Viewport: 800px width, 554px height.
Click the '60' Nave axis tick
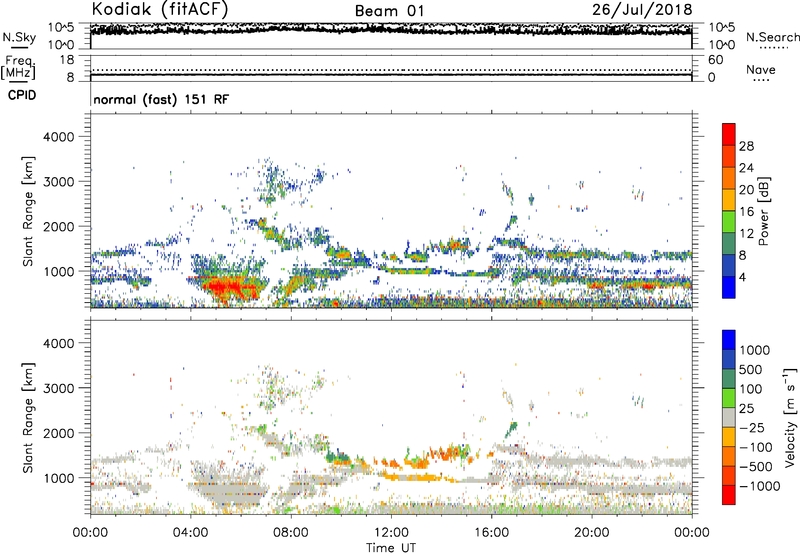click(x=715, y=60)
